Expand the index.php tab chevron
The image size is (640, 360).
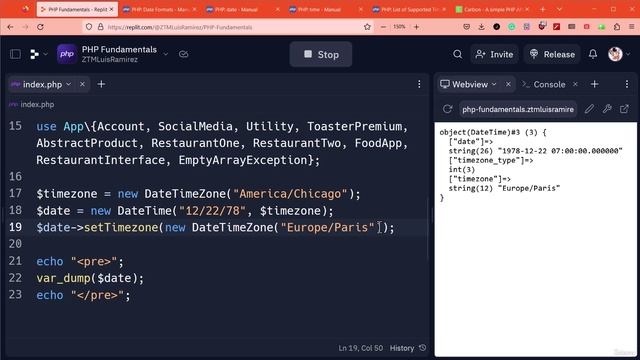click(69, 84)
